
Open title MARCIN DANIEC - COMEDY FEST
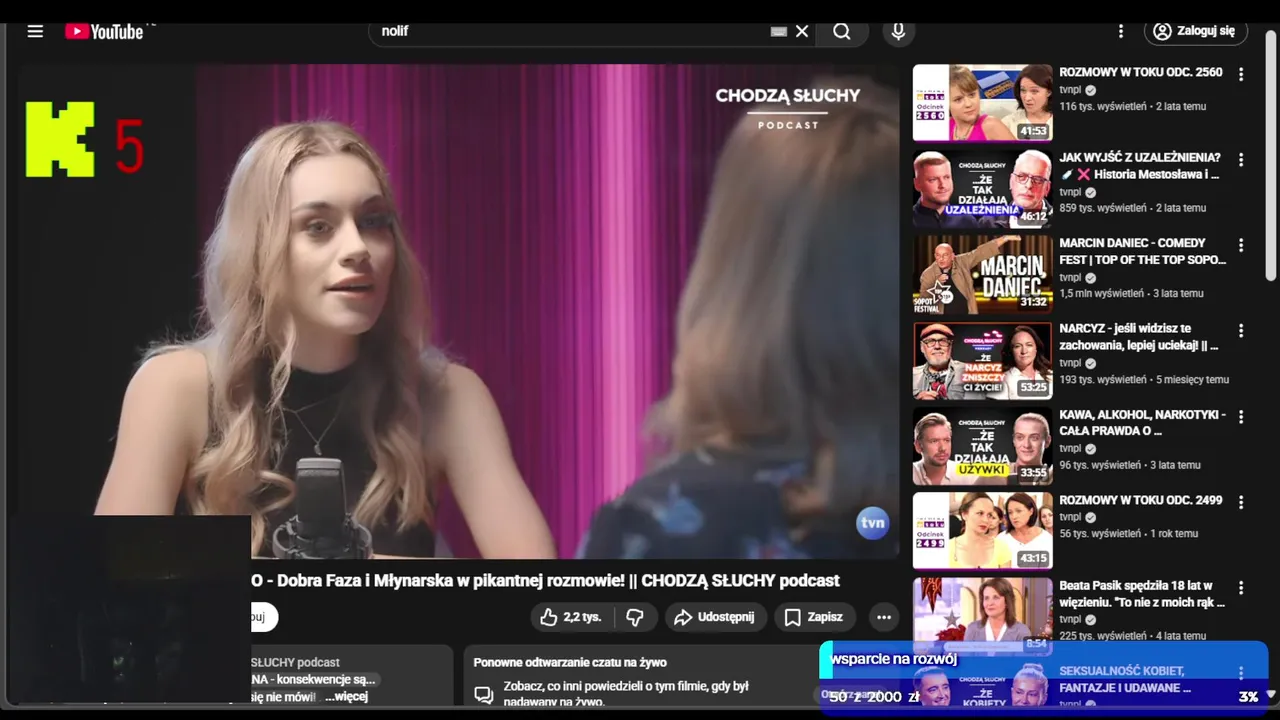(x=1142, y=251)
